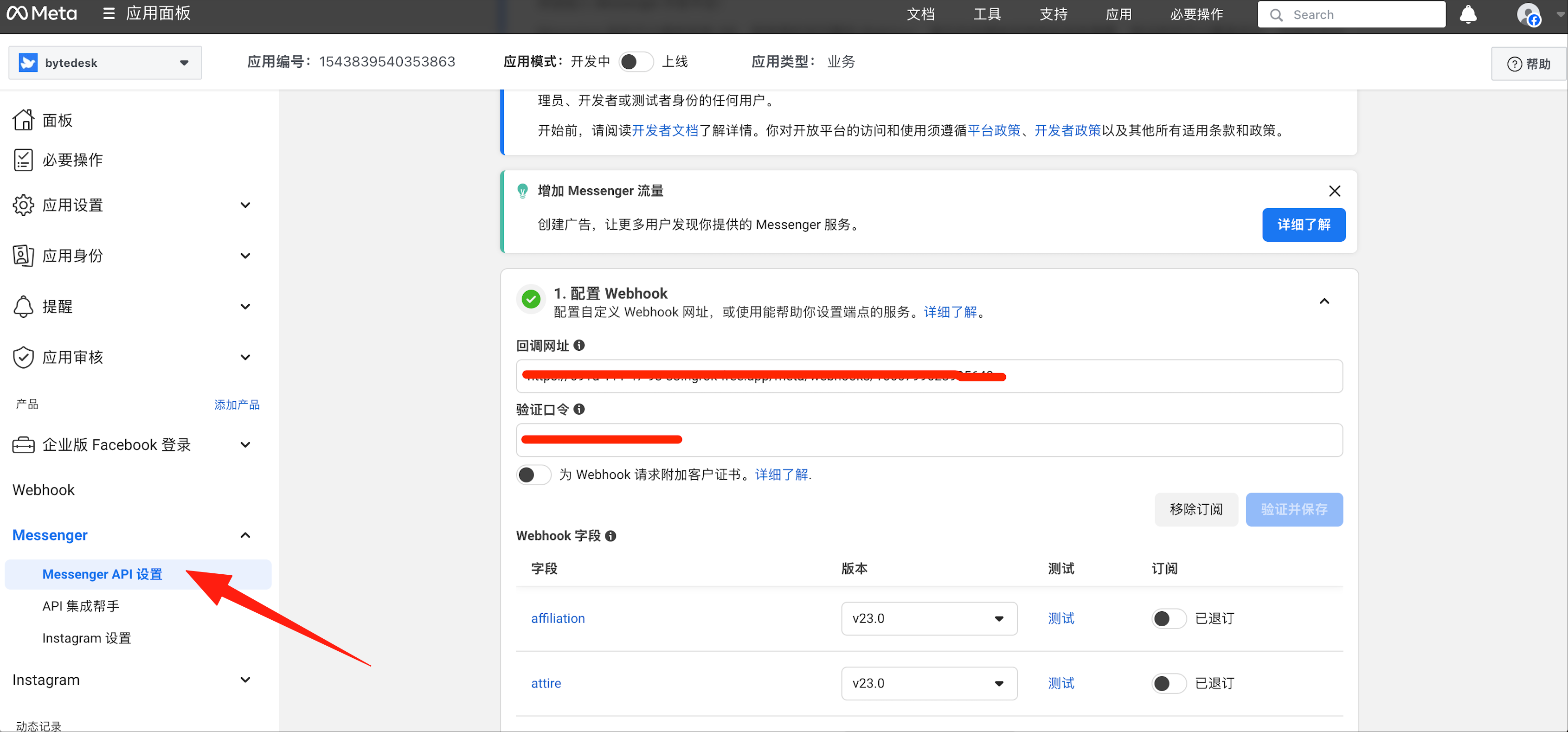Click the 面板 home icon in sidebar

23,120
